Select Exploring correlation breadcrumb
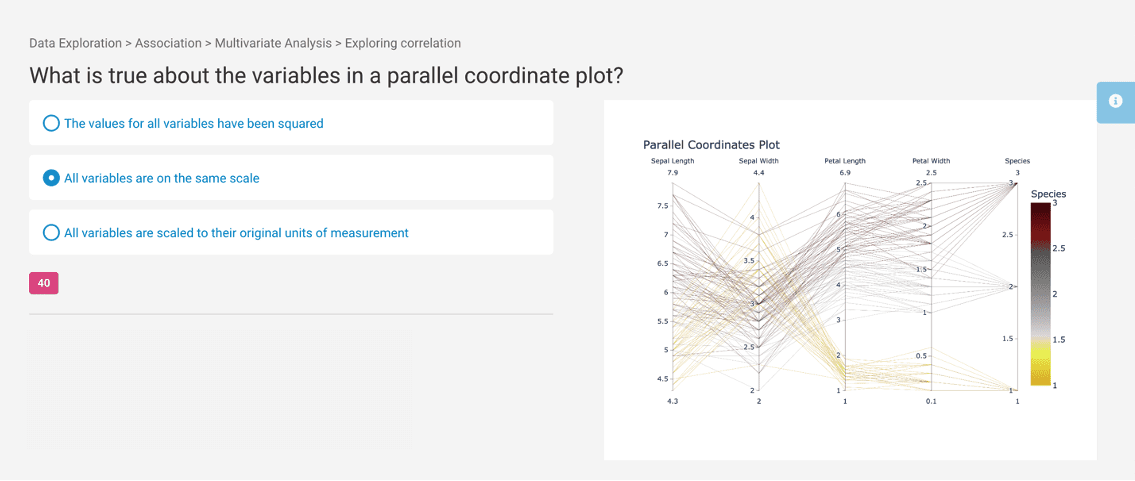 [402, 43]
